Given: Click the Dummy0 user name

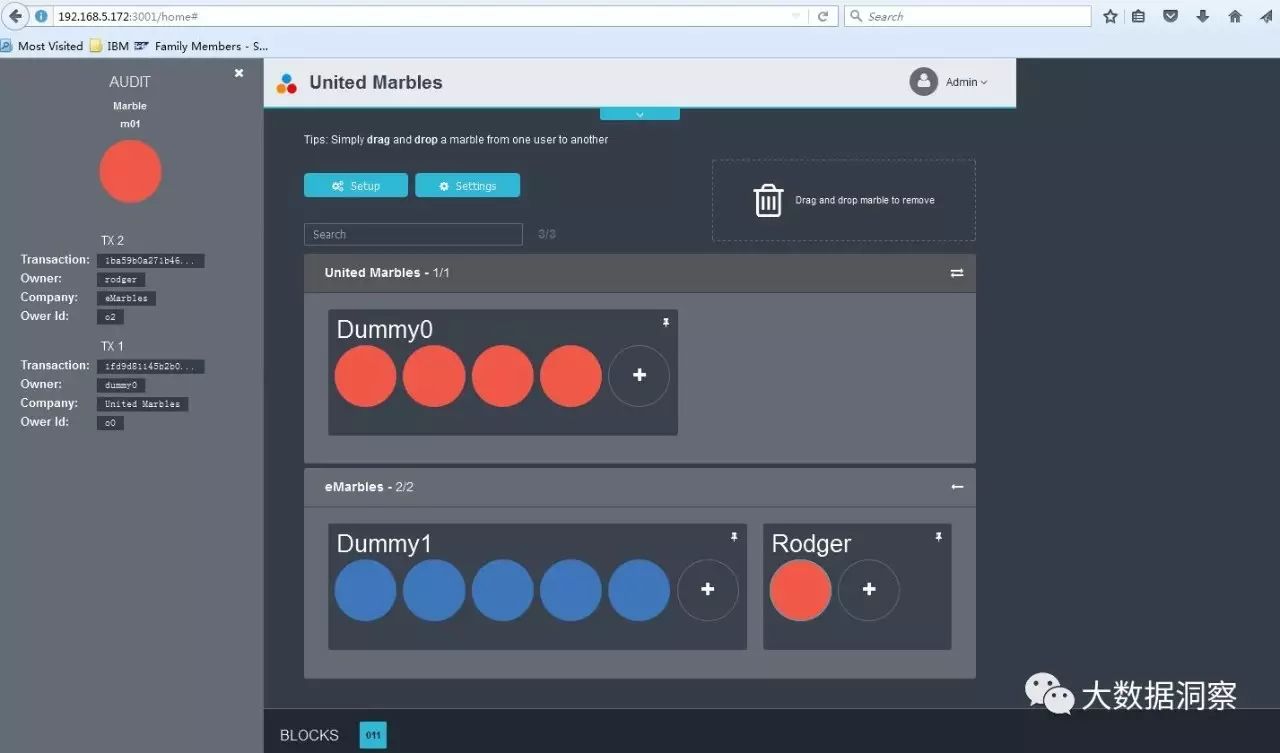Looking at the screenshot, I should (385, 330).
